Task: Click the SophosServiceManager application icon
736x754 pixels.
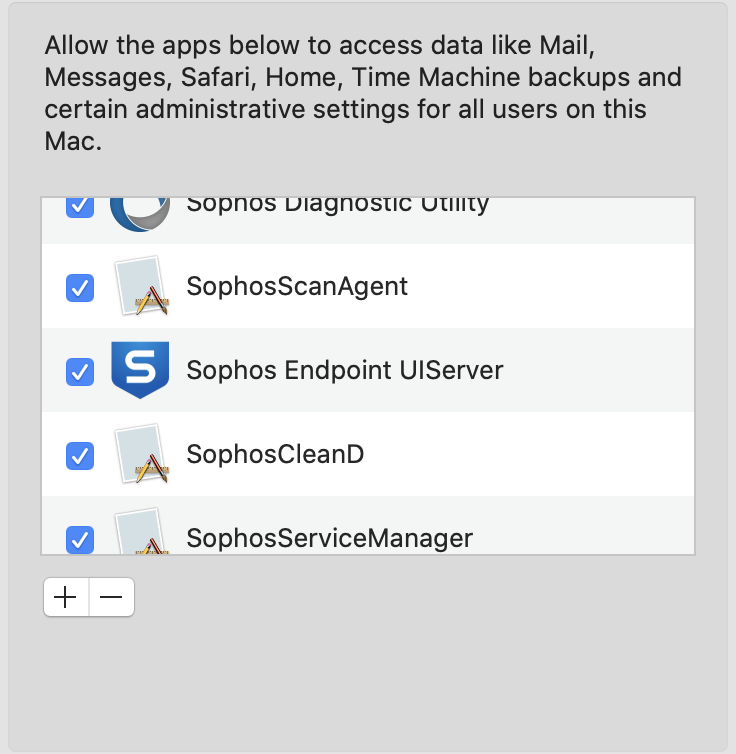Action: pos(141,531)
